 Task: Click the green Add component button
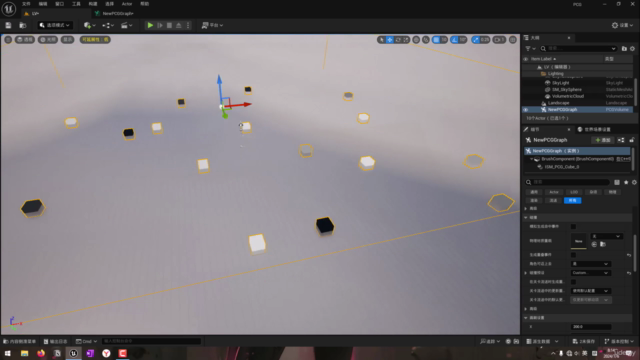point(603,140)
